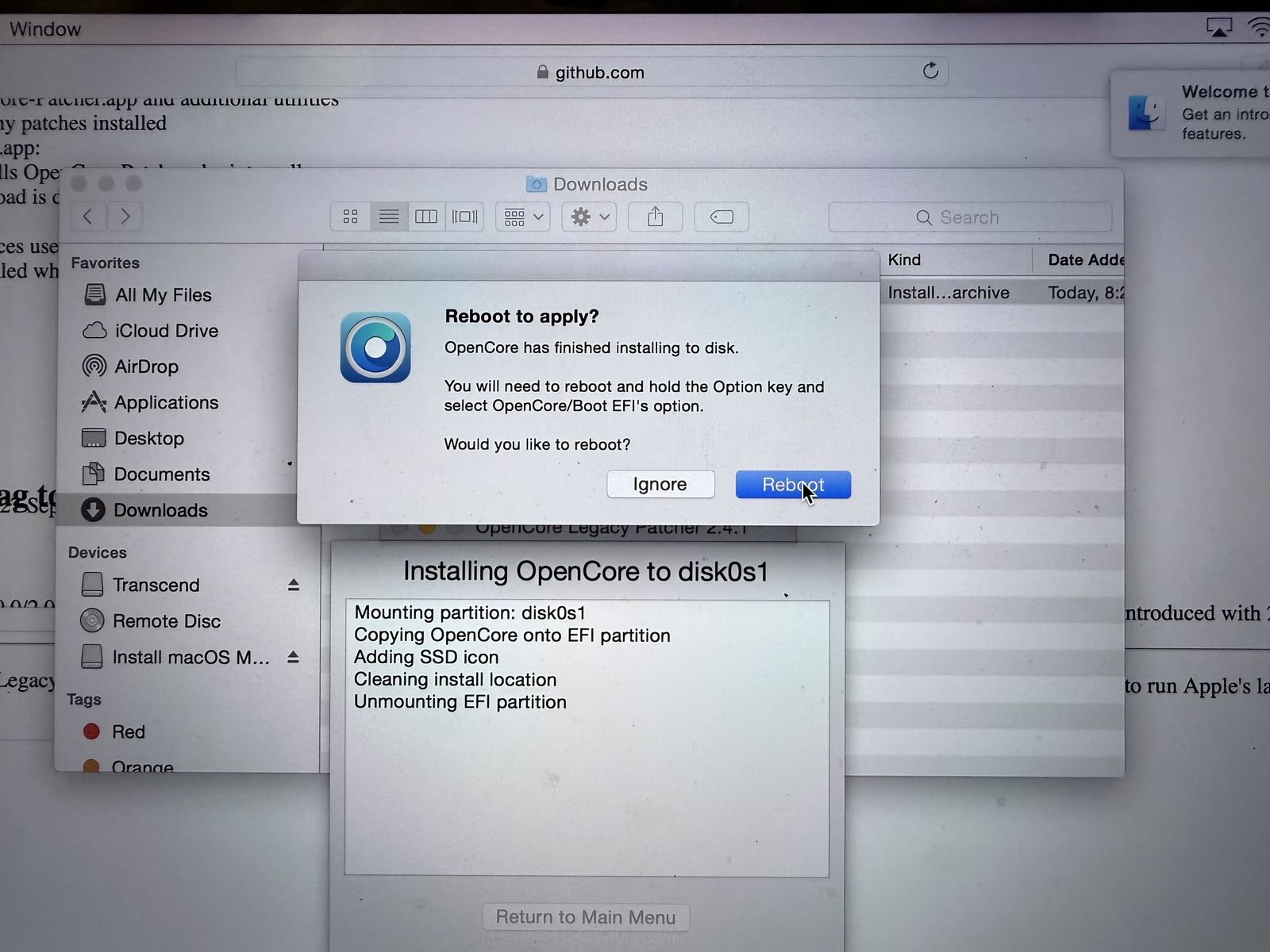Open Desktop in Finder sidebar

pyautogui.click(x=133, y=438)
